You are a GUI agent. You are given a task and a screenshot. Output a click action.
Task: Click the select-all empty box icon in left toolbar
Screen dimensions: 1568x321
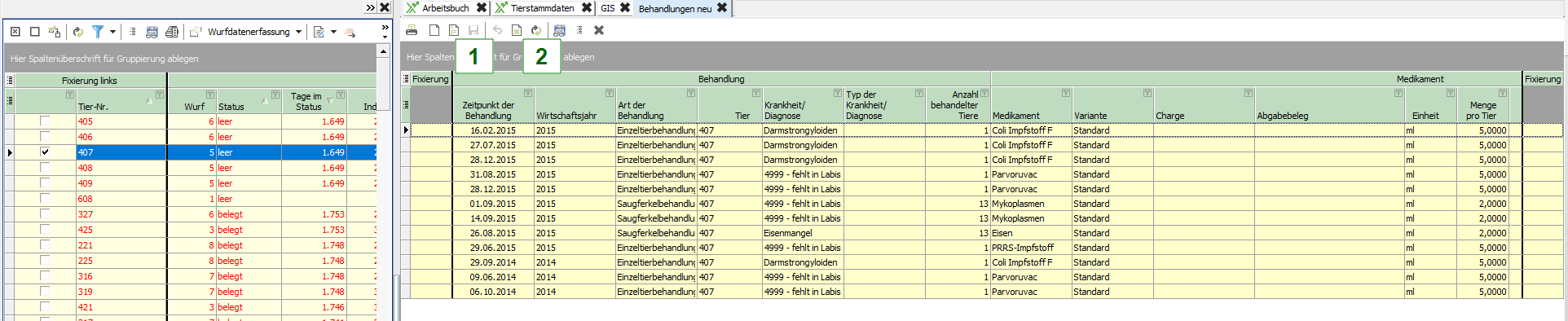pos(34,32)
